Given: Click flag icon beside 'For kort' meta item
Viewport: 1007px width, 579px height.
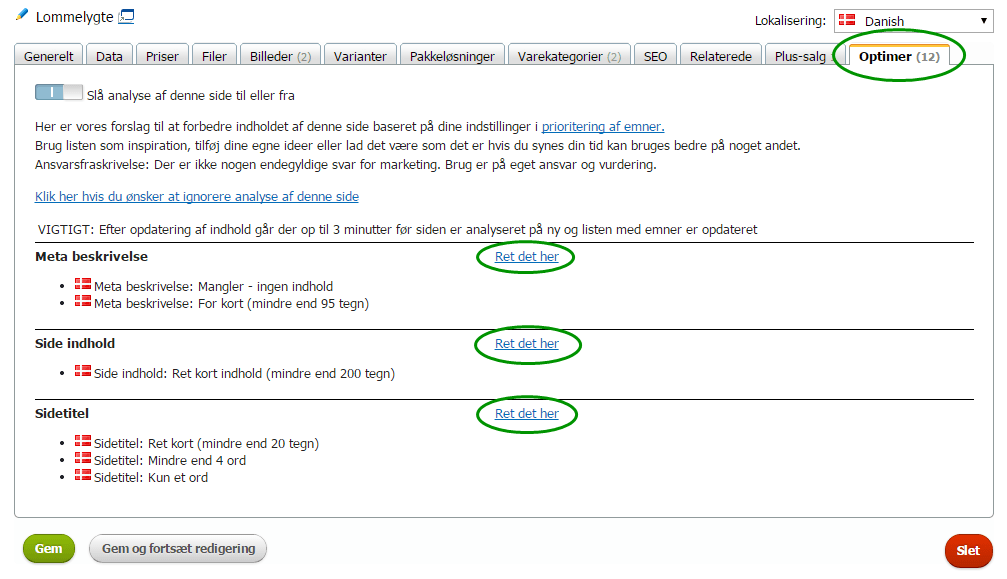Looking at the screenshot, I should point(82,300).
